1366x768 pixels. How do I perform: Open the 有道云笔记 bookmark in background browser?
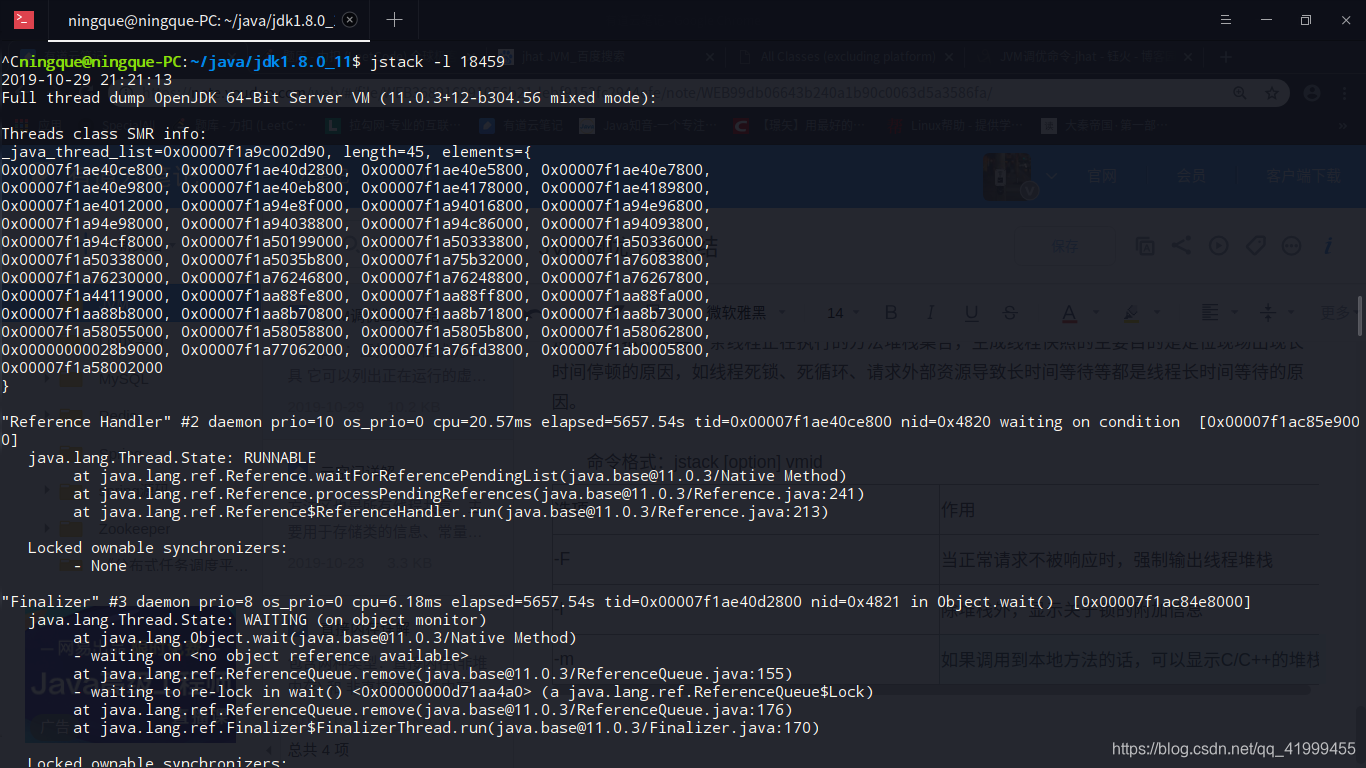coord(520,126)
